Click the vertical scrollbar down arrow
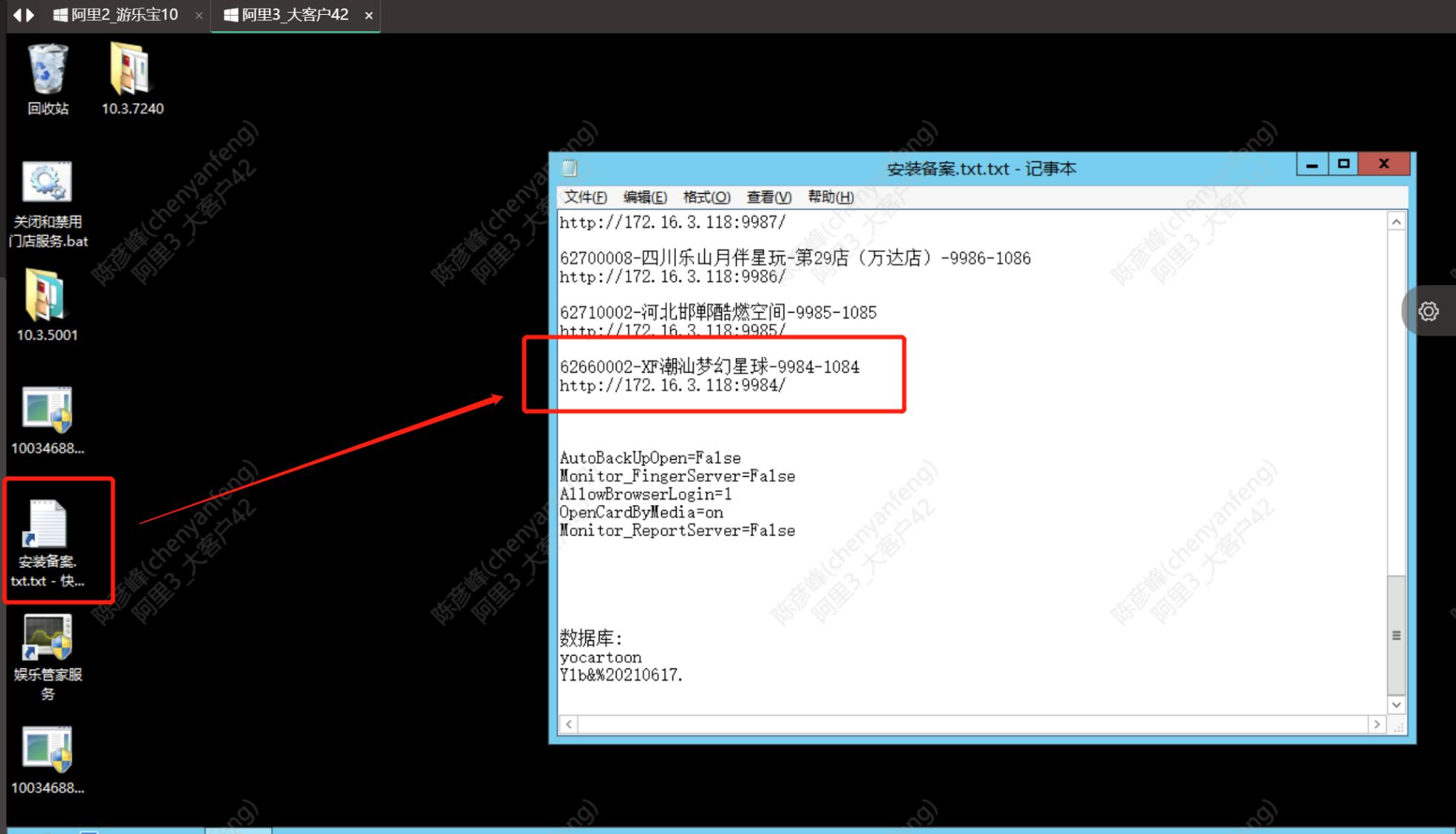Viewport: 1456px width, 834px height. click(1396, 705)
